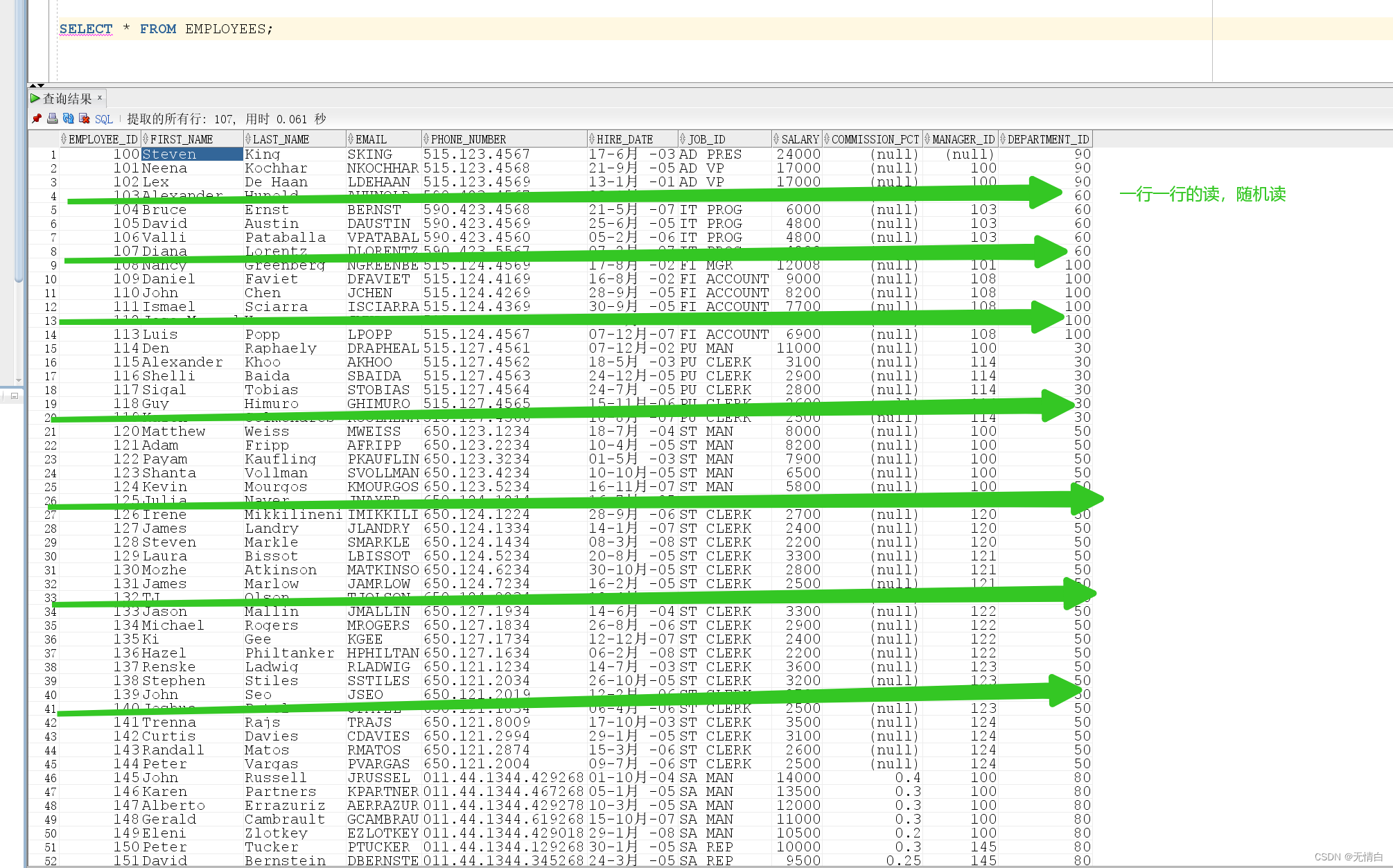The image size is (1393, 868).
Task: Click the SELECT keyword in editor
Action: [86, 29]
